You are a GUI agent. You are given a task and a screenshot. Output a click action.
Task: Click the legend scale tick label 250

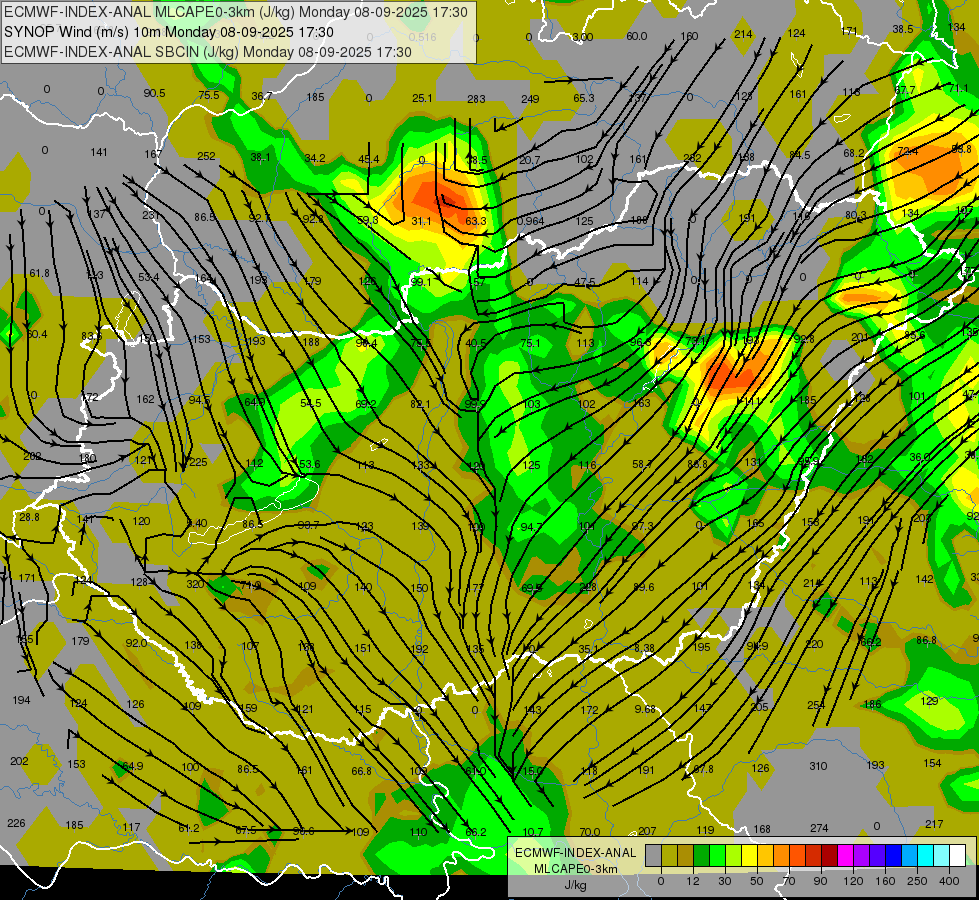pyautogui.click(x=918, y=881)
